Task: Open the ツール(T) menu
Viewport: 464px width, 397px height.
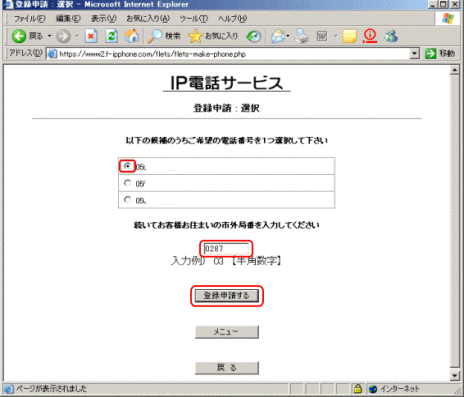Action: [194, 19]
